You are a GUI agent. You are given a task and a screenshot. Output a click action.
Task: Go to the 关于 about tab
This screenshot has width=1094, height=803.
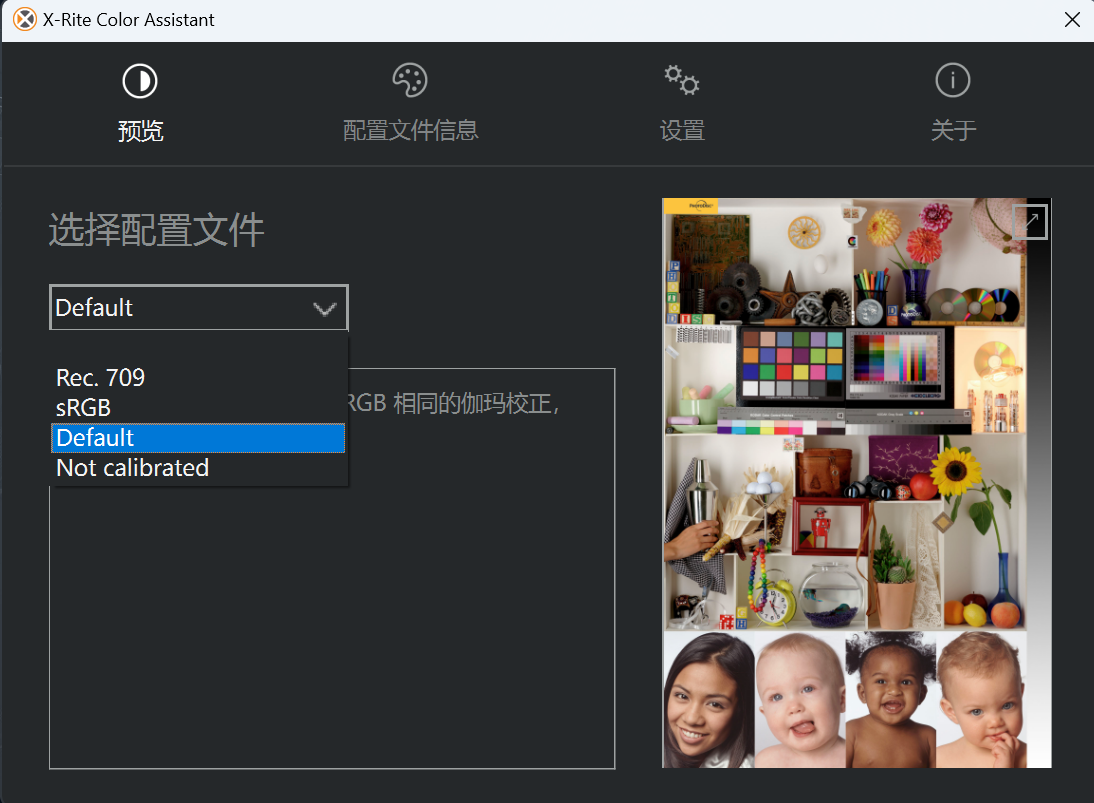coord(952,103)
